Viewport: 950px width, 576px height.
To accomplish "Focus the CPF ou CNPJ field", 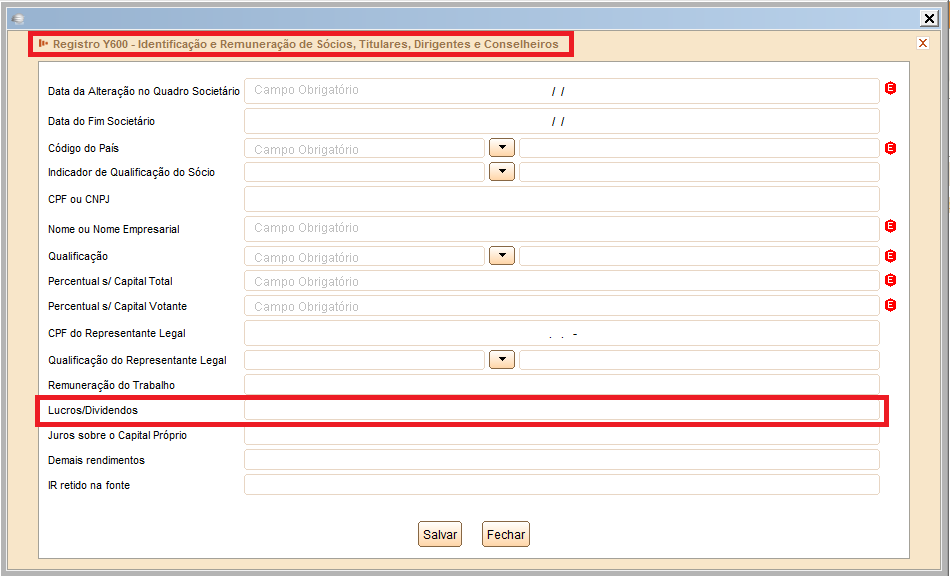I will 561,198.
